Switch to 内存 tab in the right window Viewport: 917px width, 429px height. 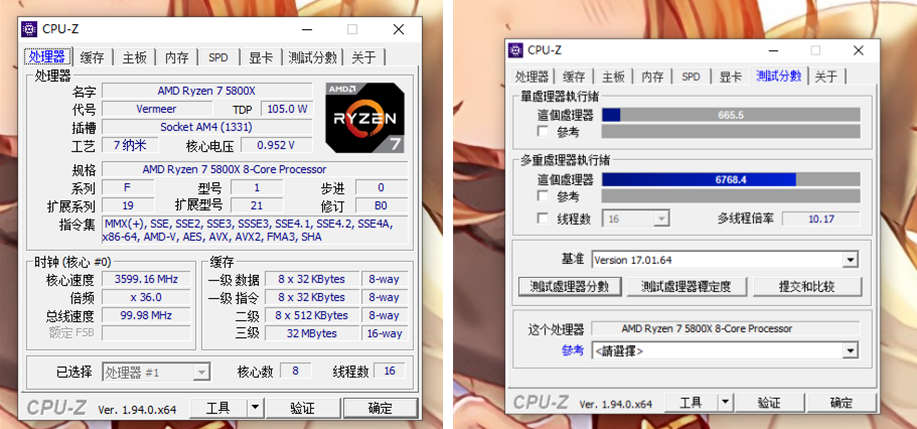(652, 77)
